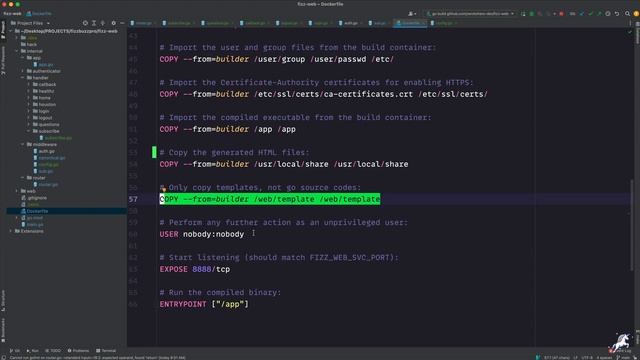
Task: Open Pull Requests side panel
Action: click(x=3, y=60)
